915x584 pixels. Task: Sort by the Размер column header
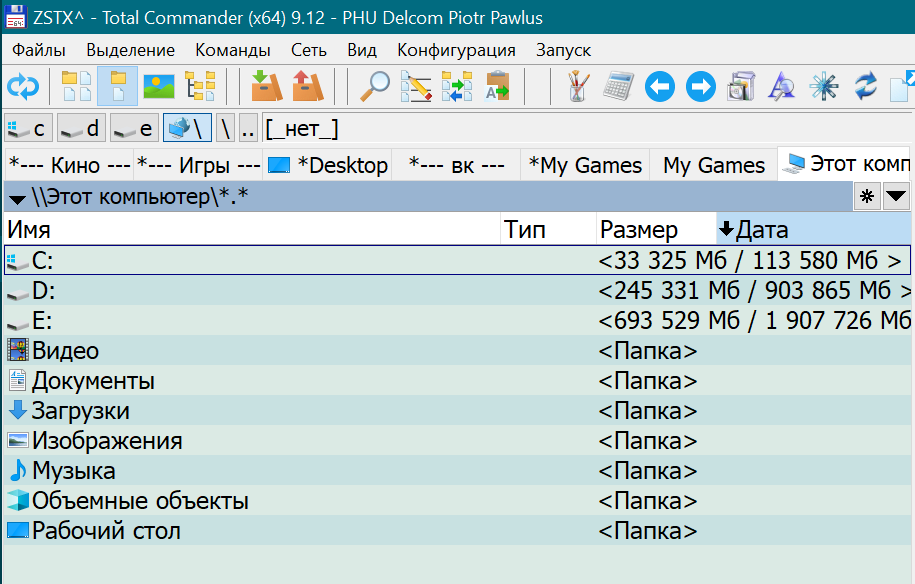639,230
